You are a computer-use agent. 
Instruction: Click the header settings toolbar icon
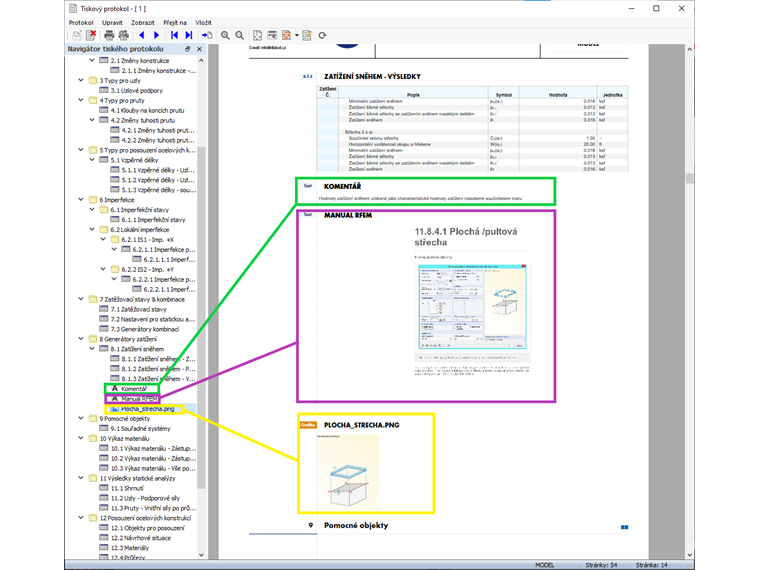pyautogui.click(x=272, y=35)
